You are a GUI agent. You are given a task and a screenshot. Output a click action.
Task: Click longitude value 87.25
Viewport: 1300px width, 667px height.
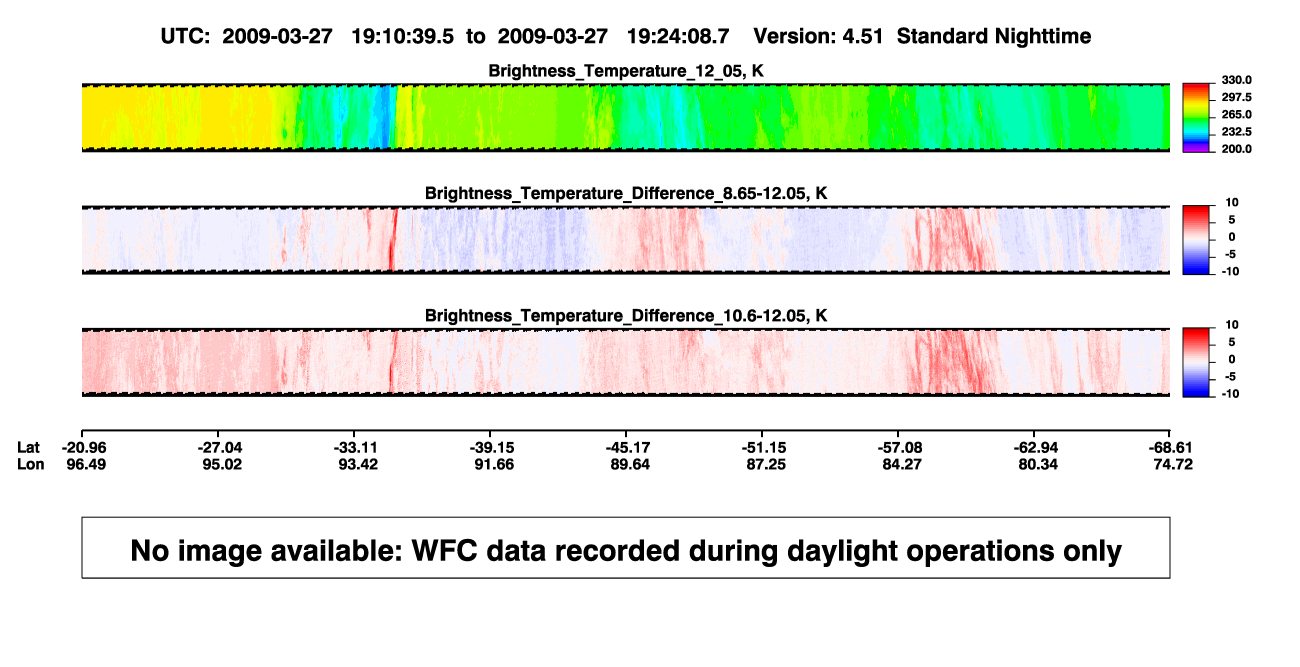click(765, 464)
